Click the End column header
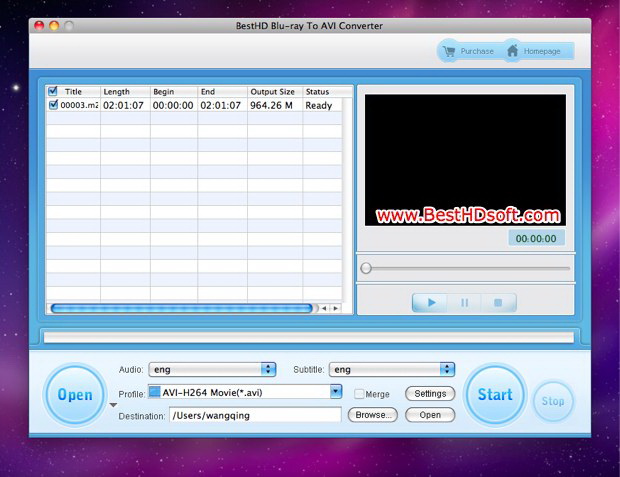The height and width of the screenshot is (477, 620). click(222, 91)
